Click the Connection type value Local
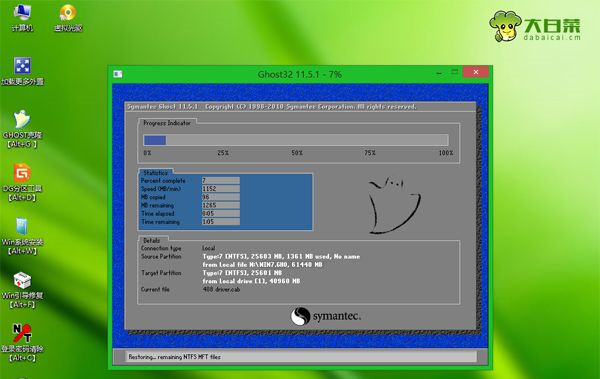 pyautogui.click(x=209, y=248)
